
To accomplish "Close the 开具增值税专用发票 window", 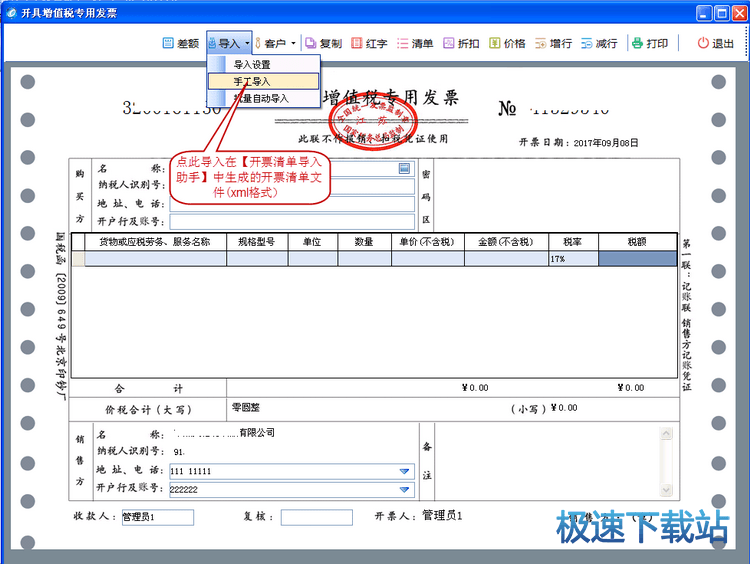I will click(x=739, y=13).
